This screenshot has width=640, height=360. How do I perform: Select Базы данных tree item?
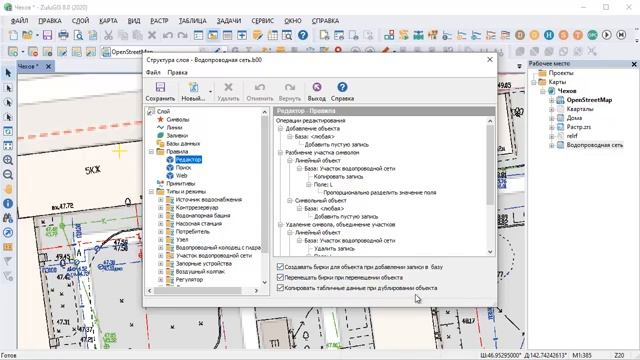pyautogui.click(x=183, y=144)
